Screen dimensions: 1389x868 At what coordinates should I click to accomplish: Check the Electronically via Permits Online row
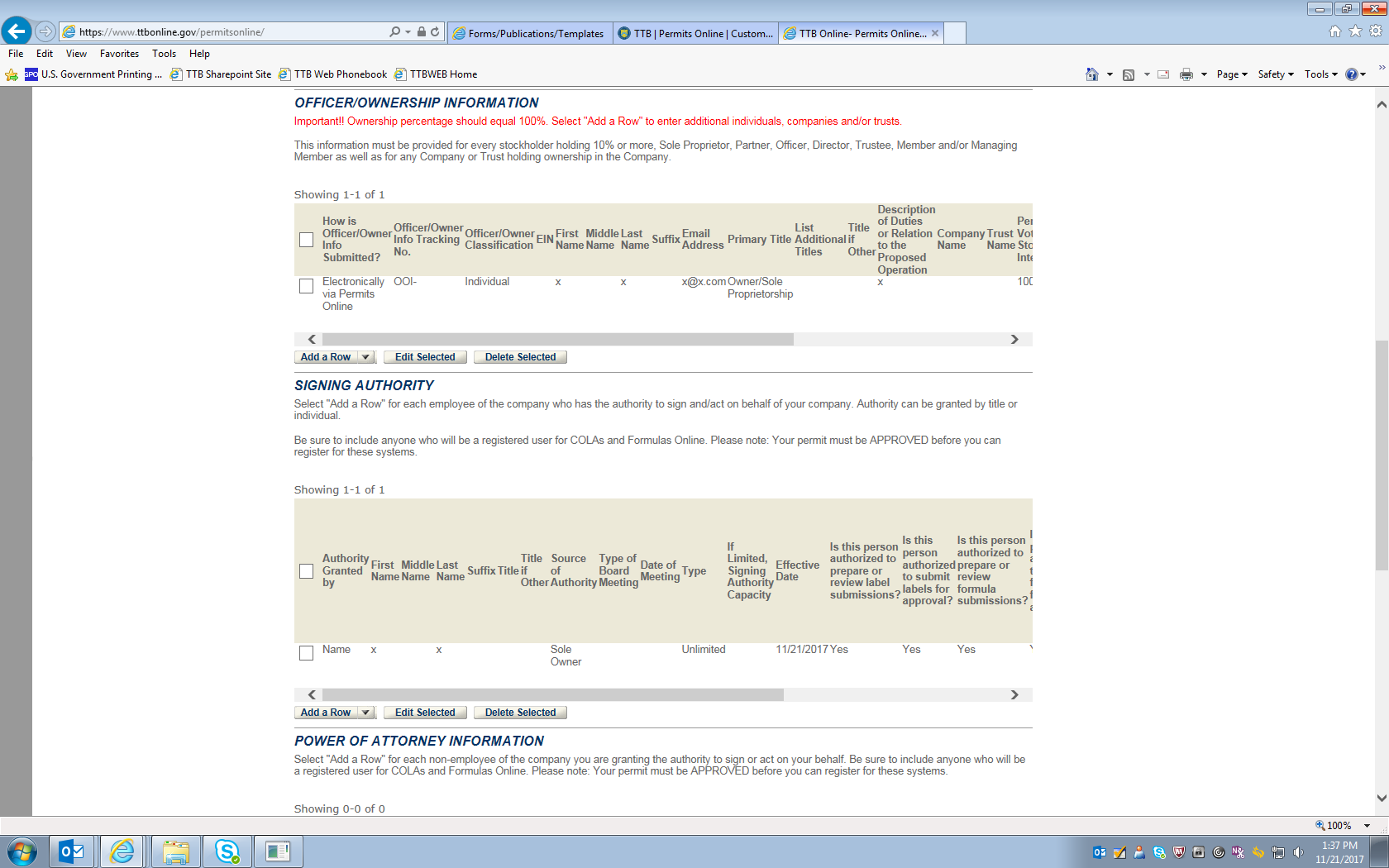click(x=306, y=286)
